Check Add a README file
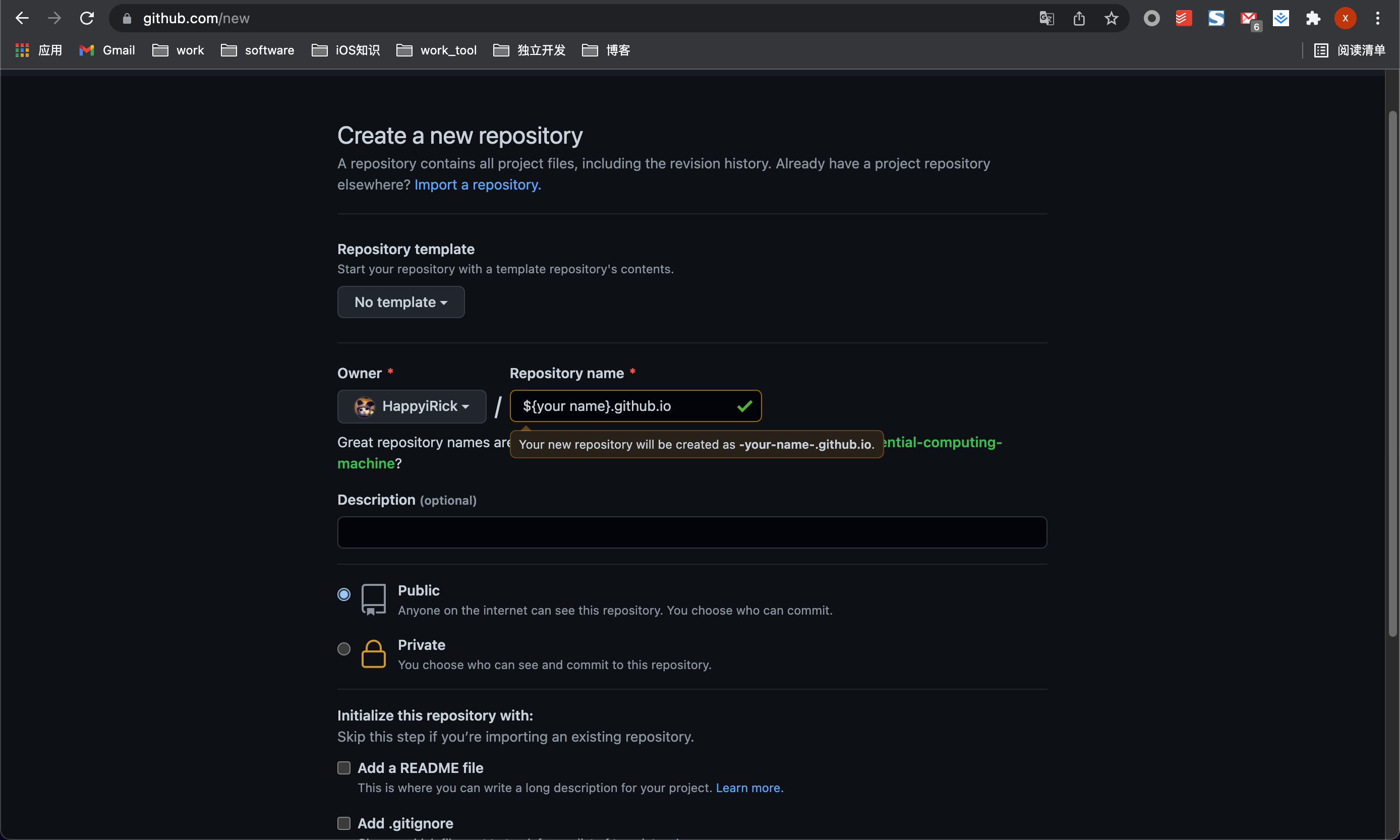The width and height of the screenshot is (1400, 840). (343, 768)
